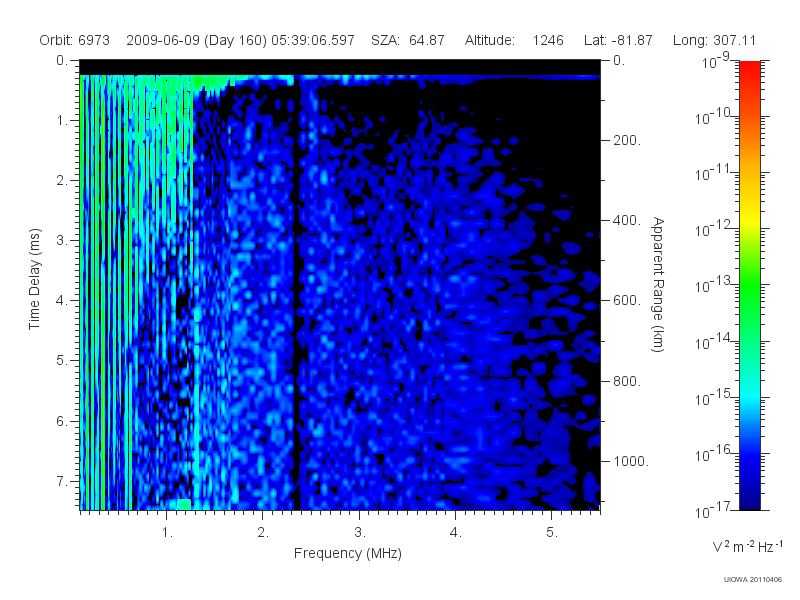Click the 1000. tick on apparent range axis
The height and width of the screenshot is (600, 800).
point(631,461)
